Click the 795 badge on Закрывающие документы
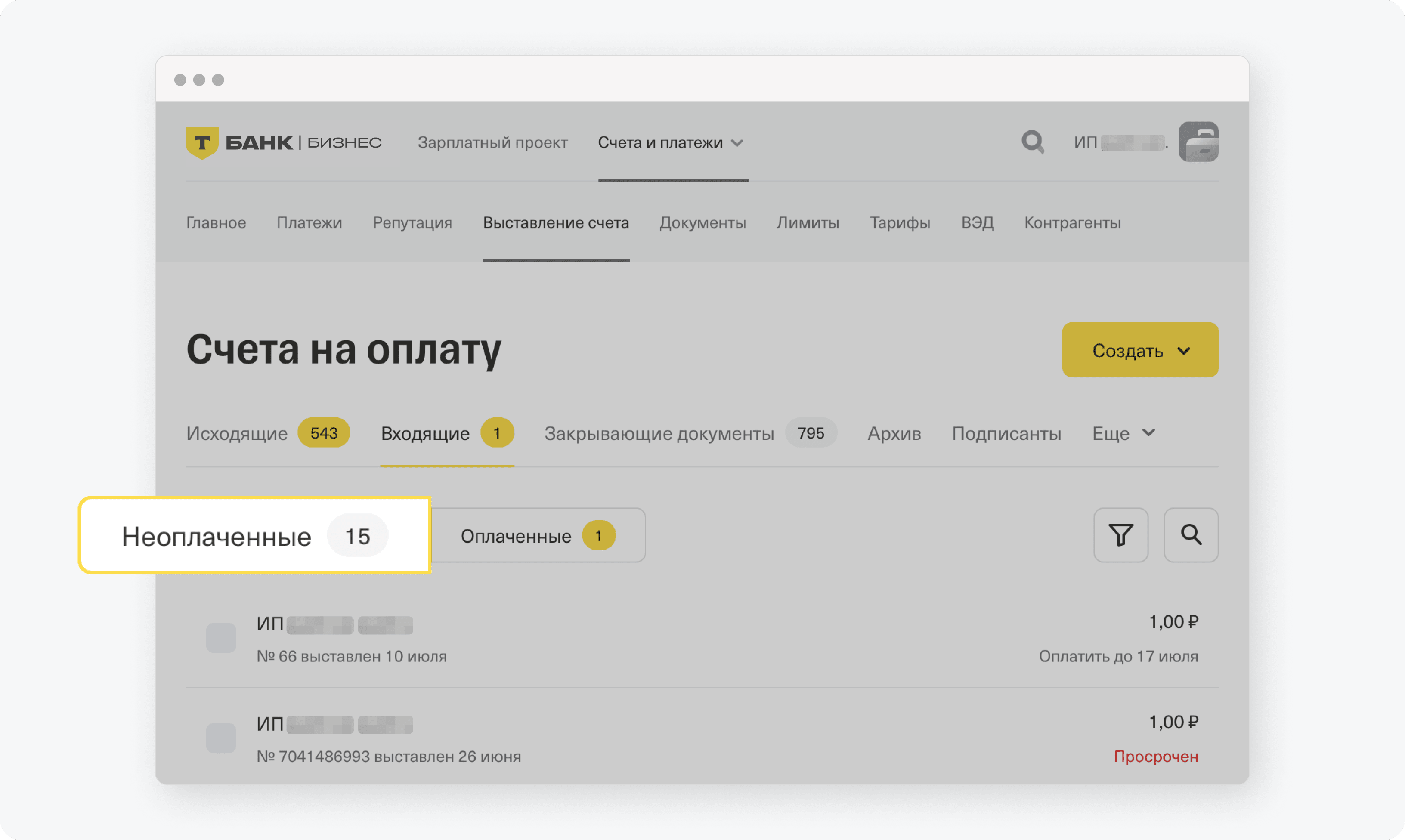This screenshot has width=1405, height=840. [811, 433]
